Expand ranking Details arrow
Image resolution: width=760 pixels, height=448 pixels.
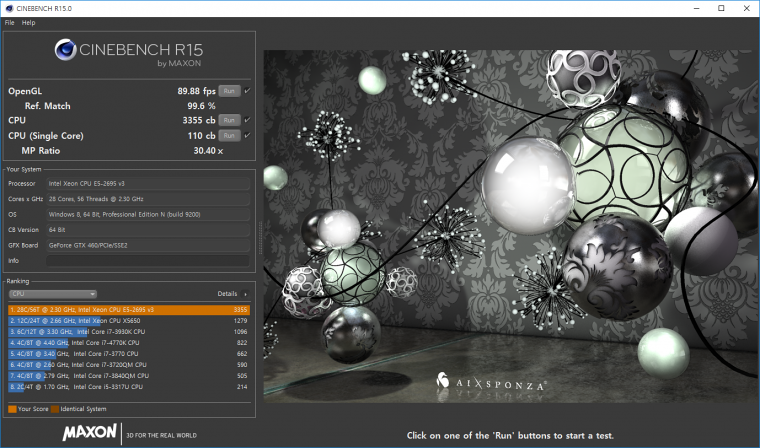[245, 294]
